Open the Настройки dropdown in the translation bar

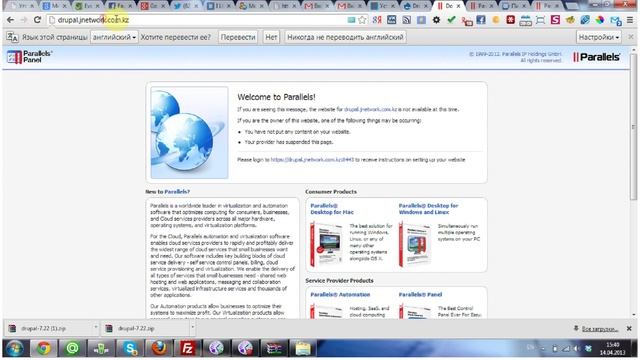pos(599,37)
